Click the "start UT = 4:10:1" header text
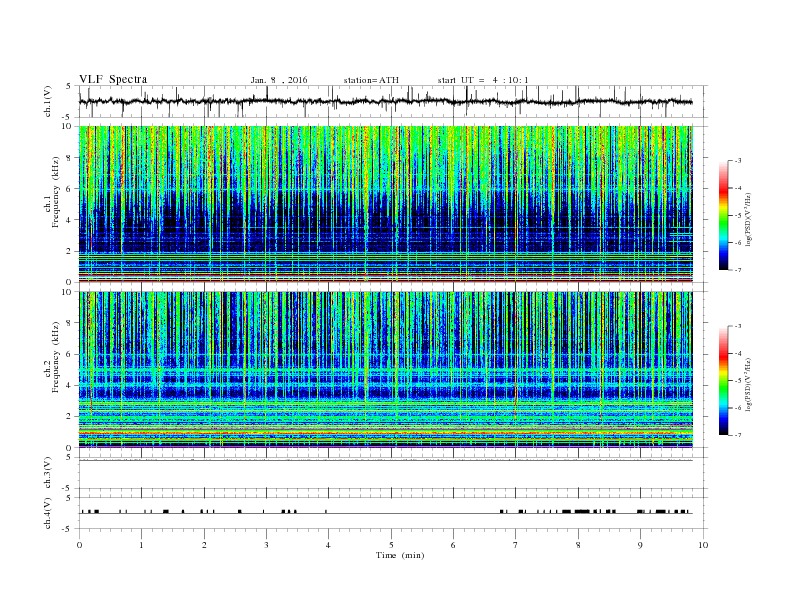This screenshot has height=612, width=792. (483, 80)
